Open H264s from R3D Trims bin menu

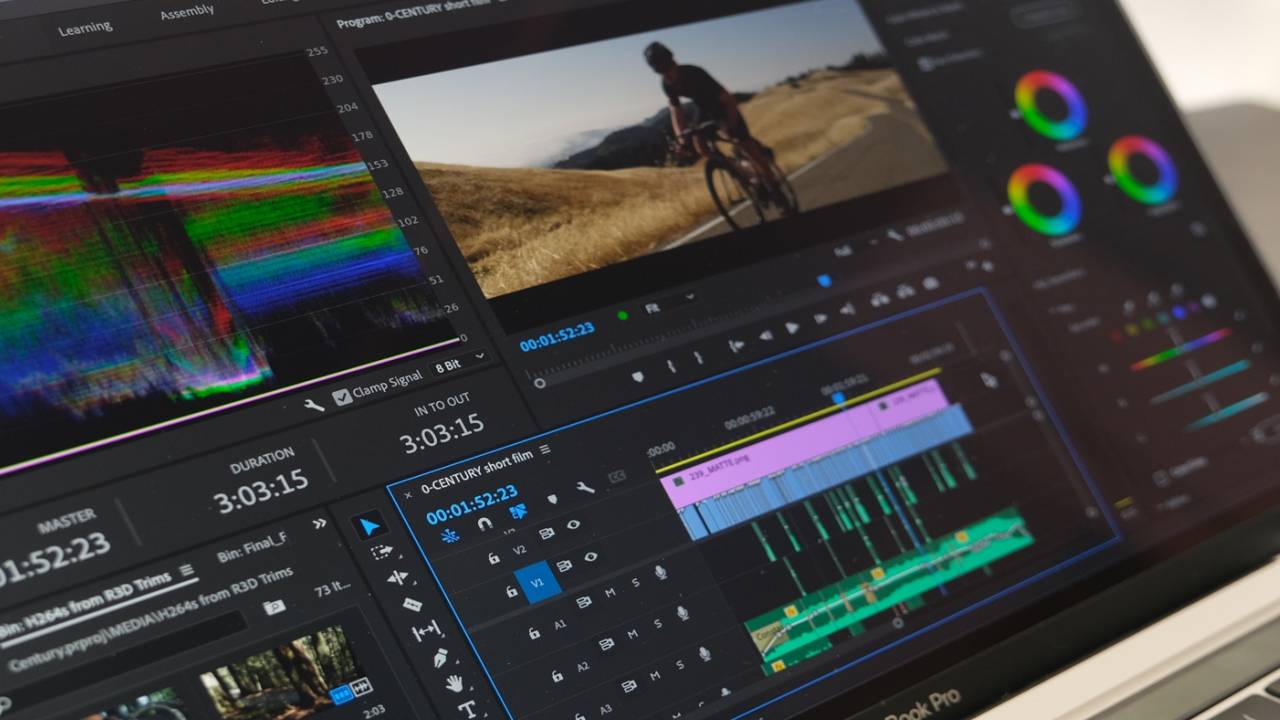tap(187, 570)
